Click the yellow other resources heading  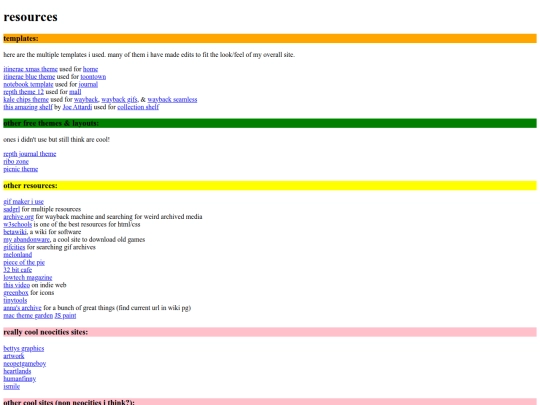click(x=270, y=186)
